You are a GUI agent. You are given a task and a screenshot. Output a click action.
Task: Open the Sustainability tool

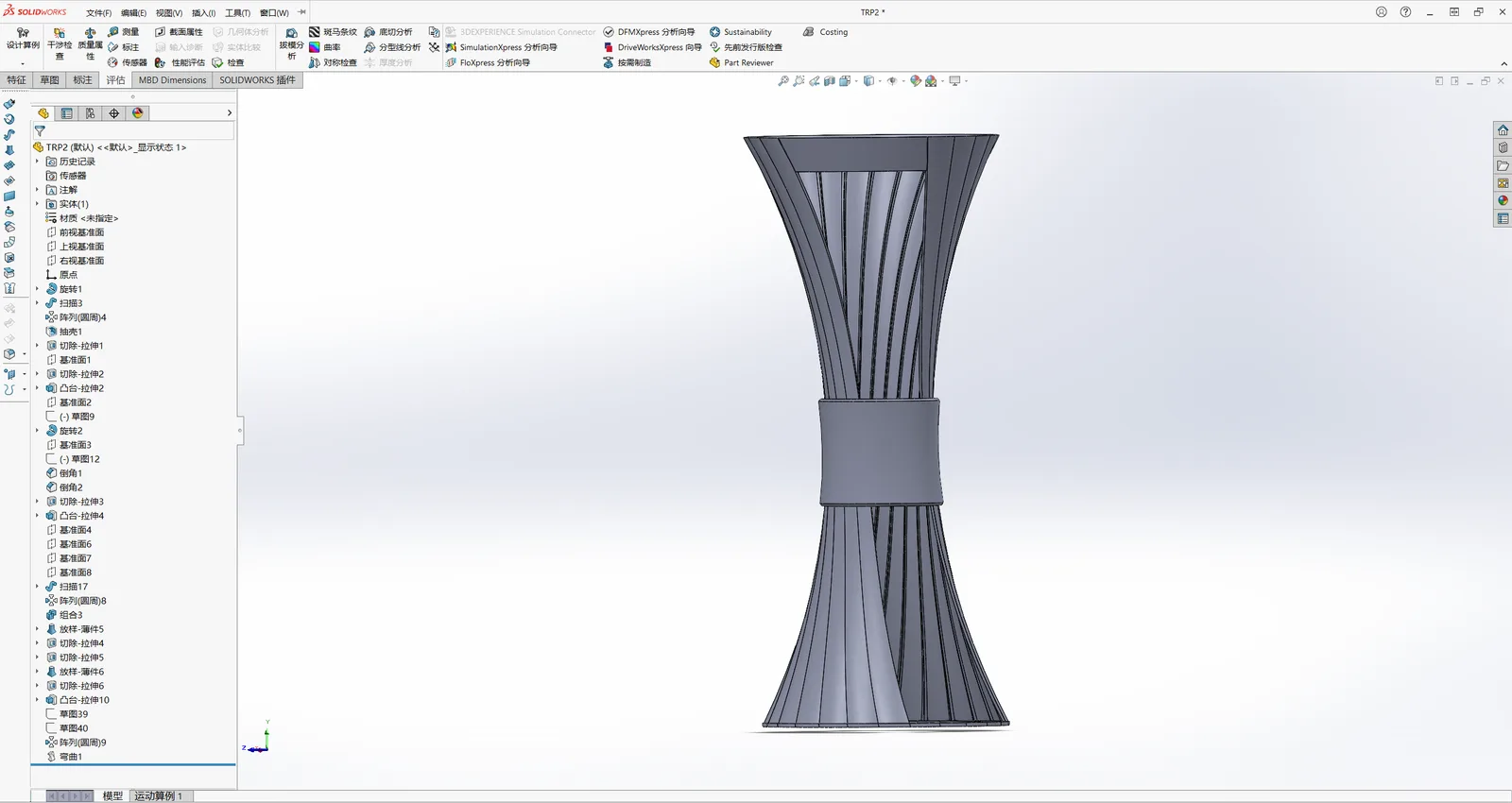pyautogui.click(x=740, y=32)
